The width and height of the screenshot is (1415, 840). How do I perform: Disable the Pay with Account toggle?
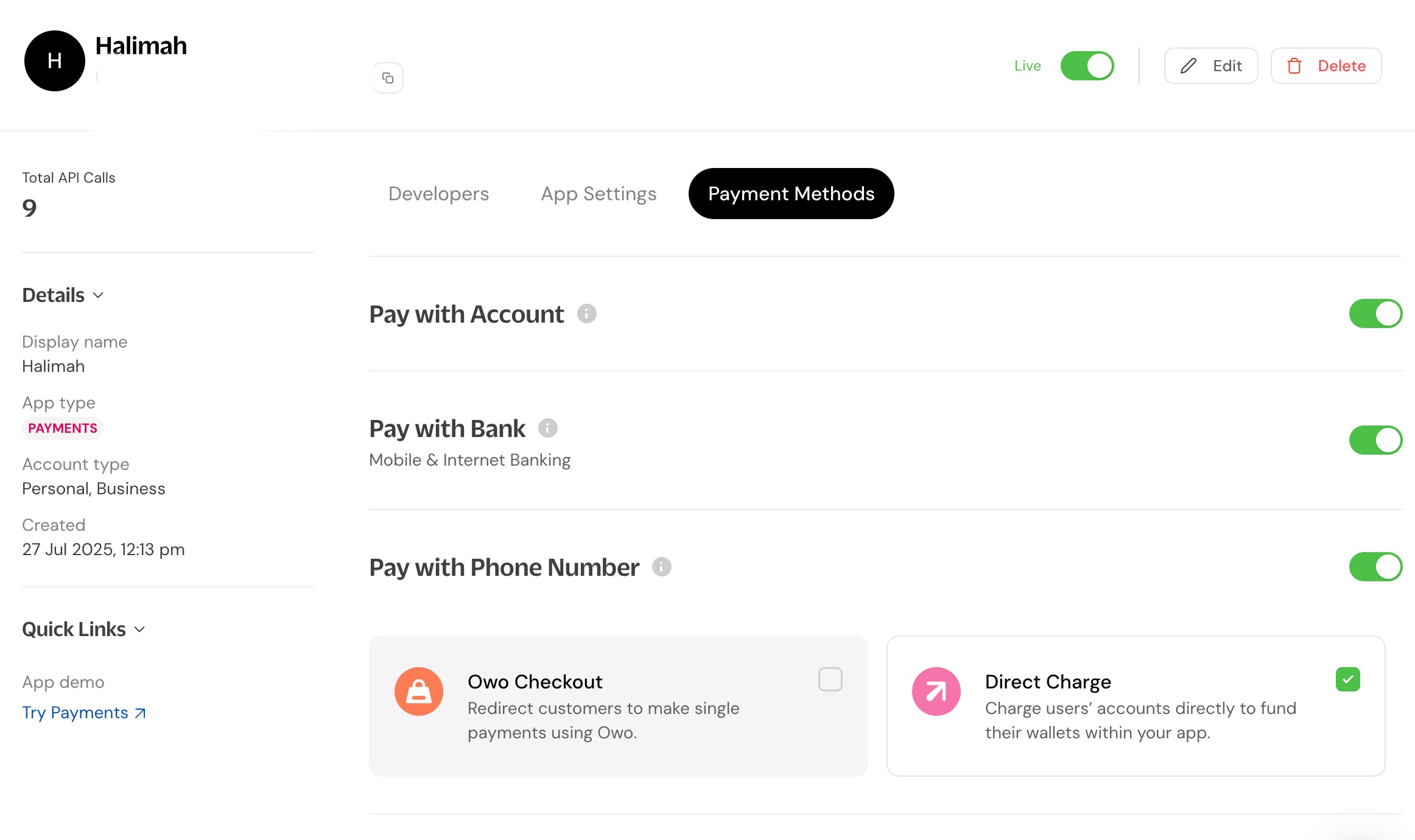pyautogui.click(x=1375, y=313)
